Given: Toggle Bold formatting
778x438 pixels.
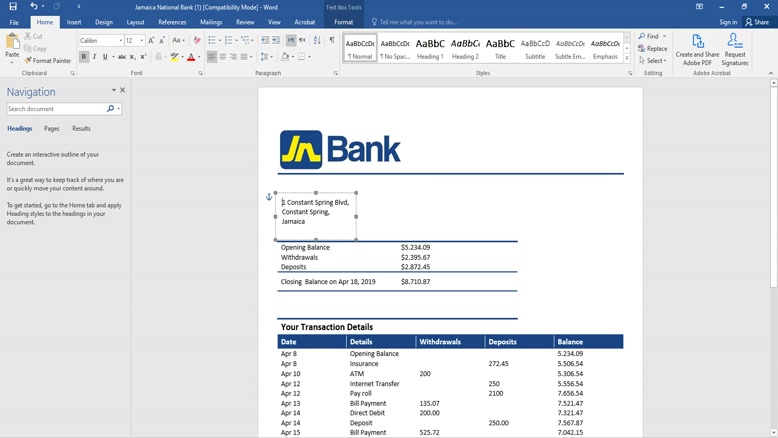Looking at the screenshot, I should pyautogui.click(x=83, y=57).
